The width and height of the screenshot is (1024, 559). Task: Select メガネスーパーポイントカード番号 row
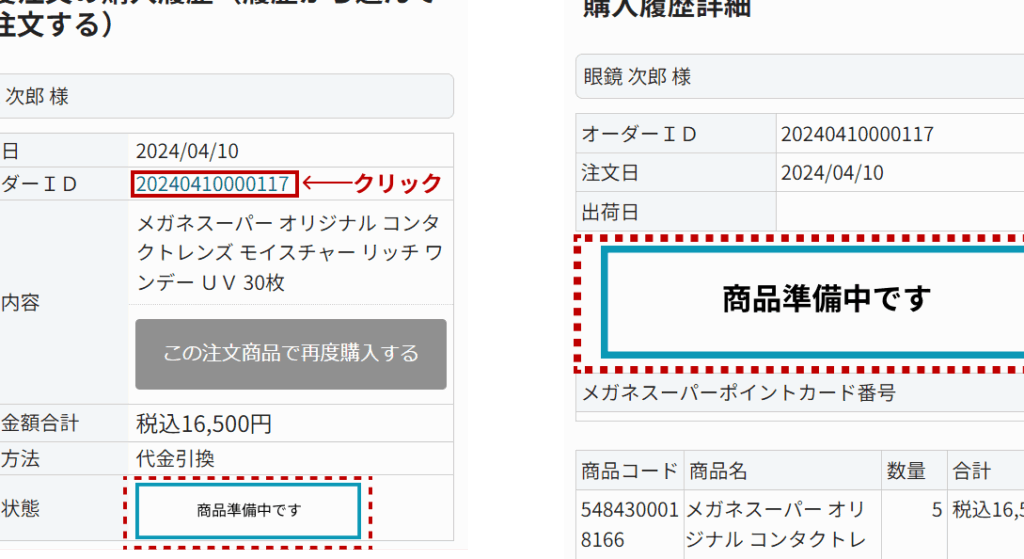[x=799, y=392]
